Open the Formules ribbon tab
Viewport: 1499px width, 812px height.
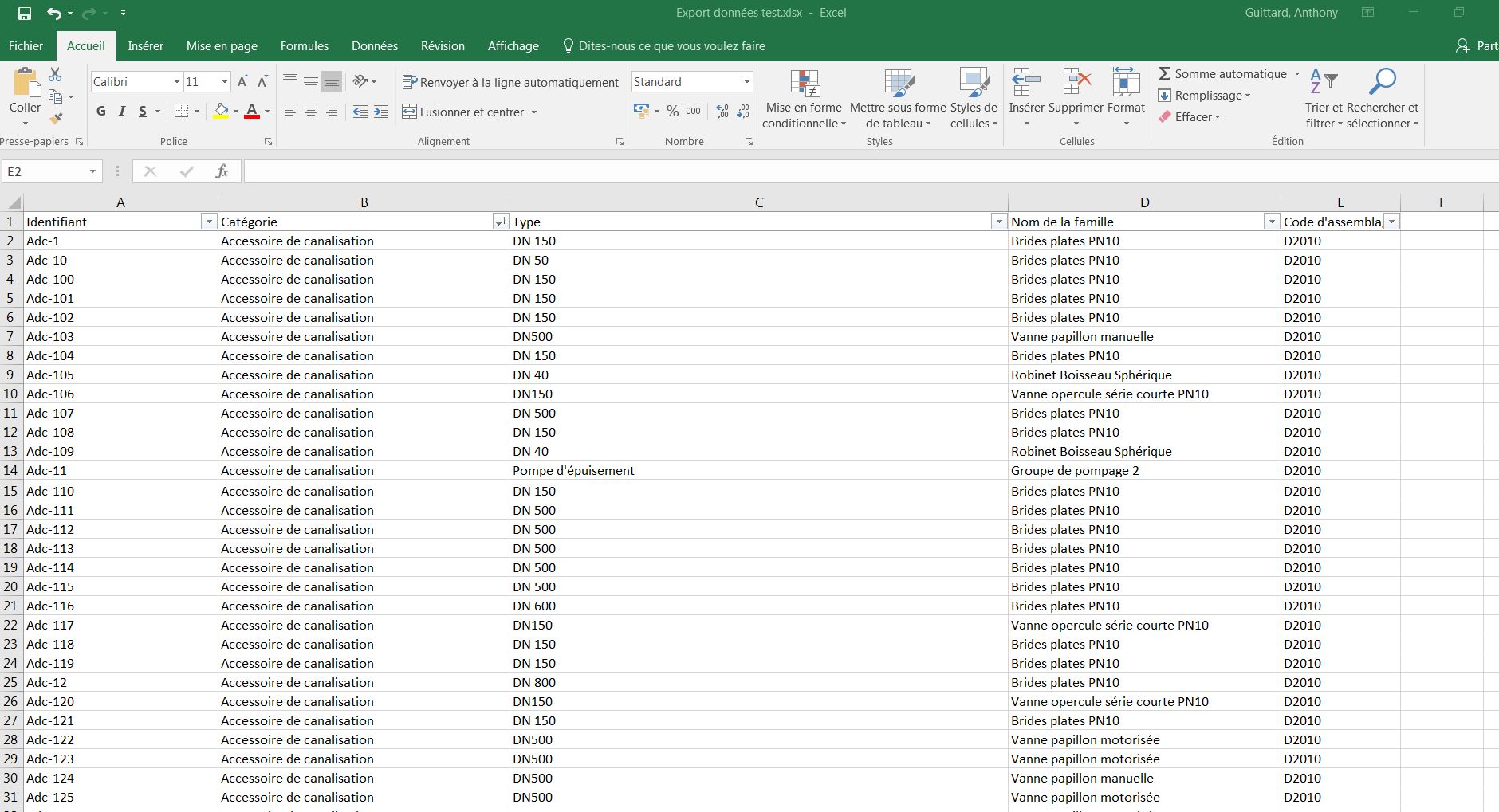click(x=304, y=46)
